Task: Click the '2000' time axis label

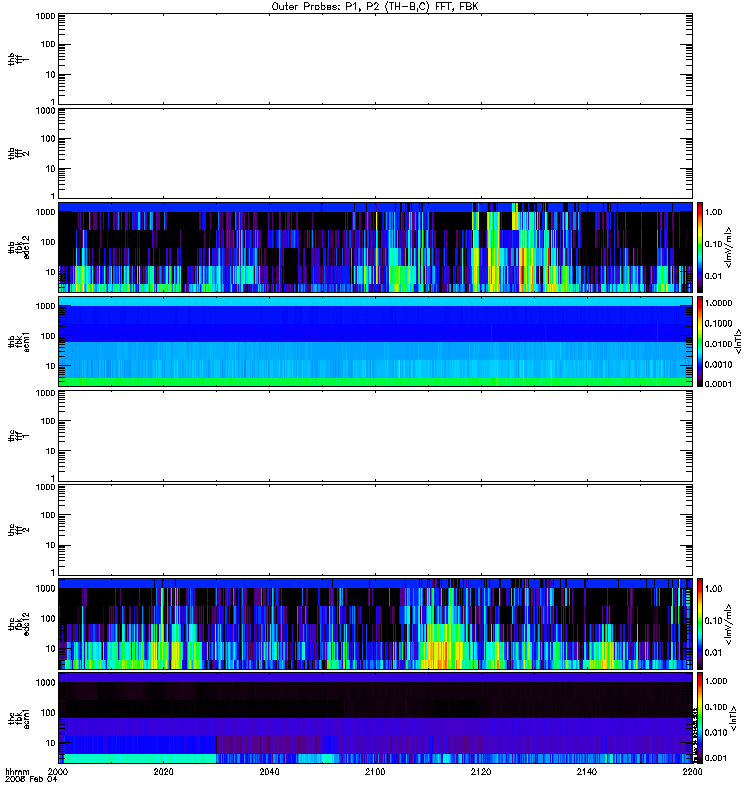Action: coord(58,771)
